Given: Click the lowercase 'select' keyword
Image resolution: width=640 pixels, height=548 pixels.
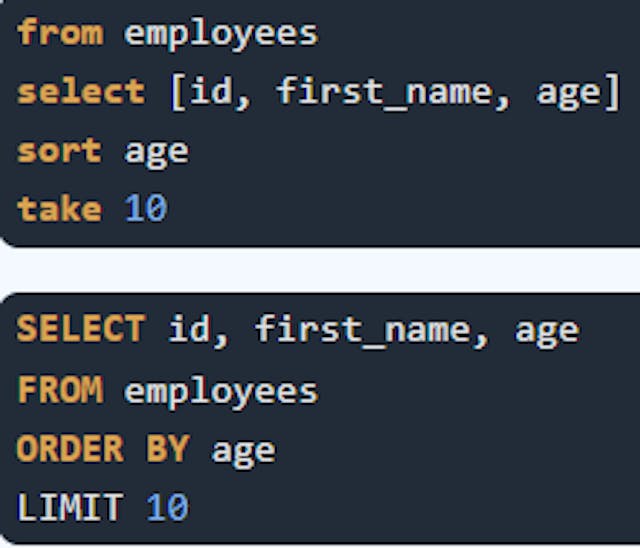Looking at the screenshot, I should [x=81, y=91].
